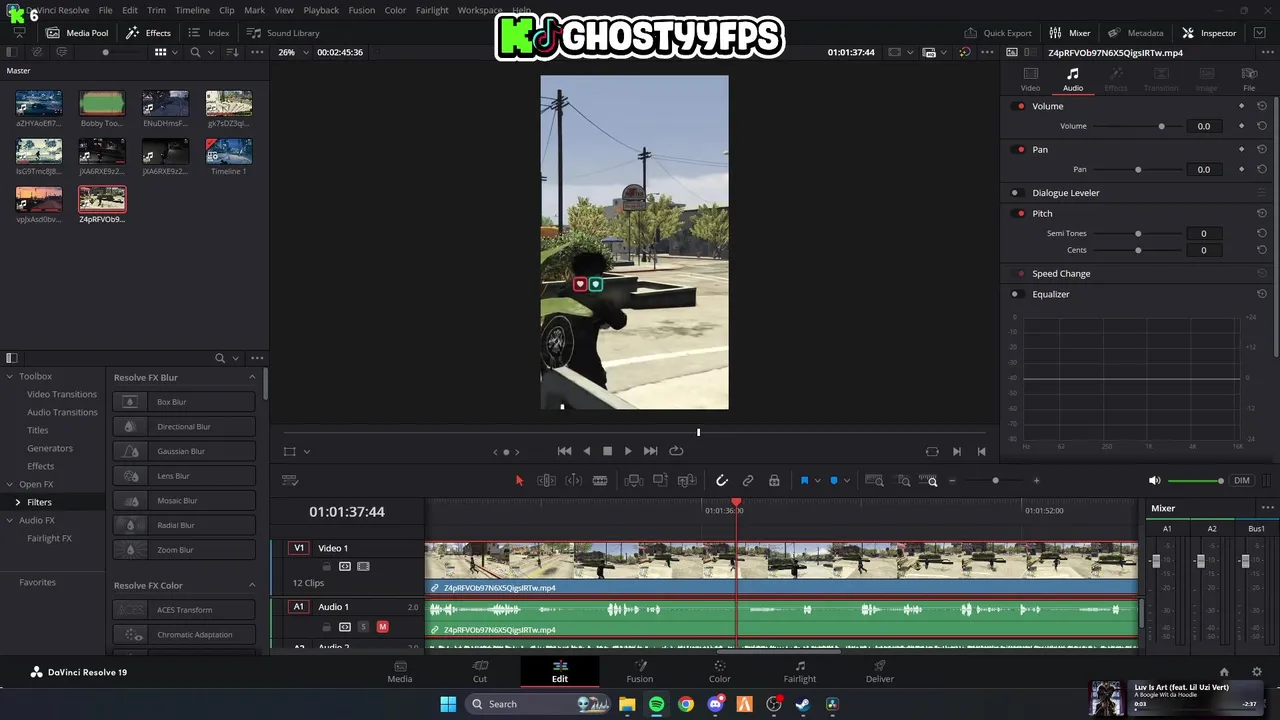This screenshot has height=720, width=1280.
Task: Solo Audio 1 track with S button
Action: (x=363, y=627)
